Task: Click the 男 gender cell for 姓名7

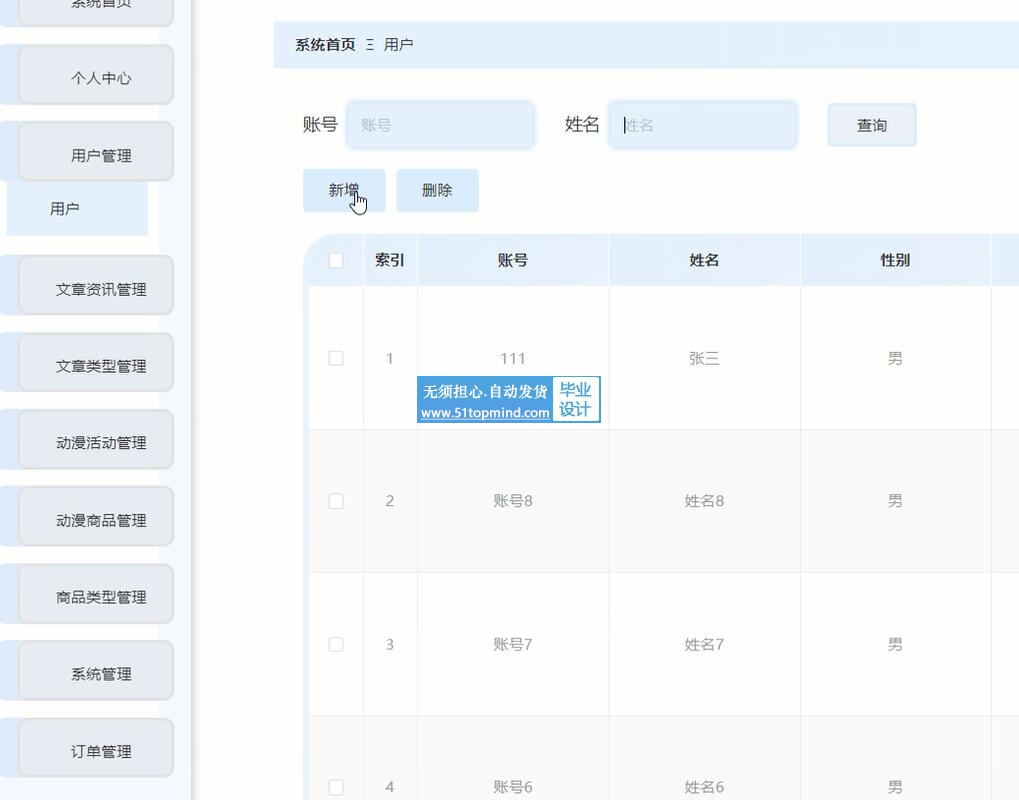Action: 896,644
